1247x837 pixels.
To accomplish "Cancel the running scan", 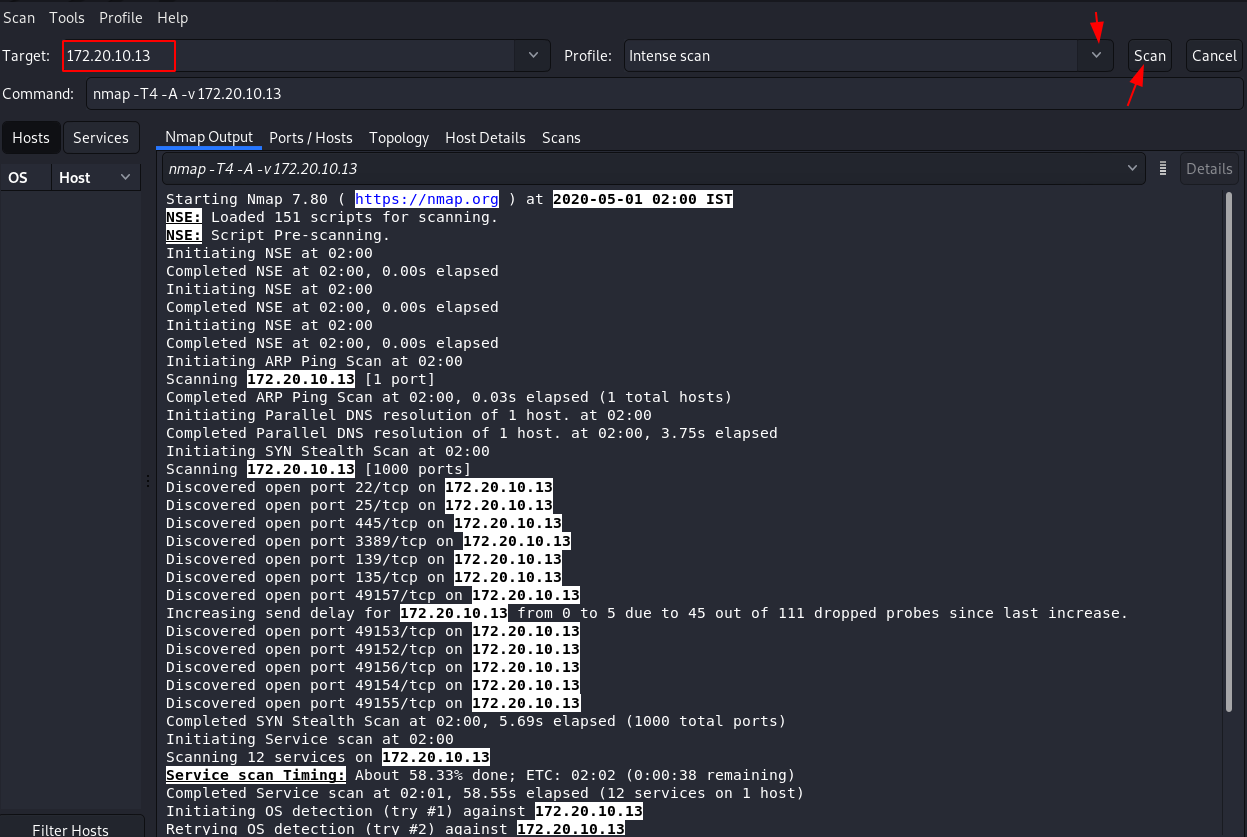I will click(x=1214, y=56).
